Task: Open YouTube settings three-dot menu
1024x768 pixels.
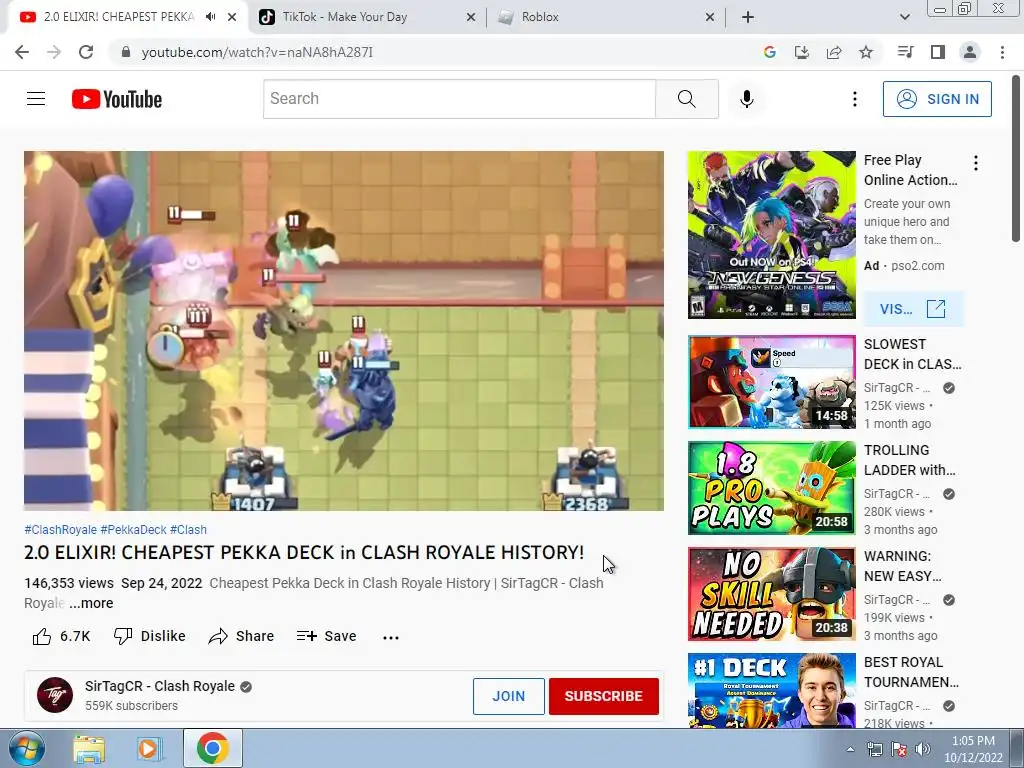Action: 854,99
